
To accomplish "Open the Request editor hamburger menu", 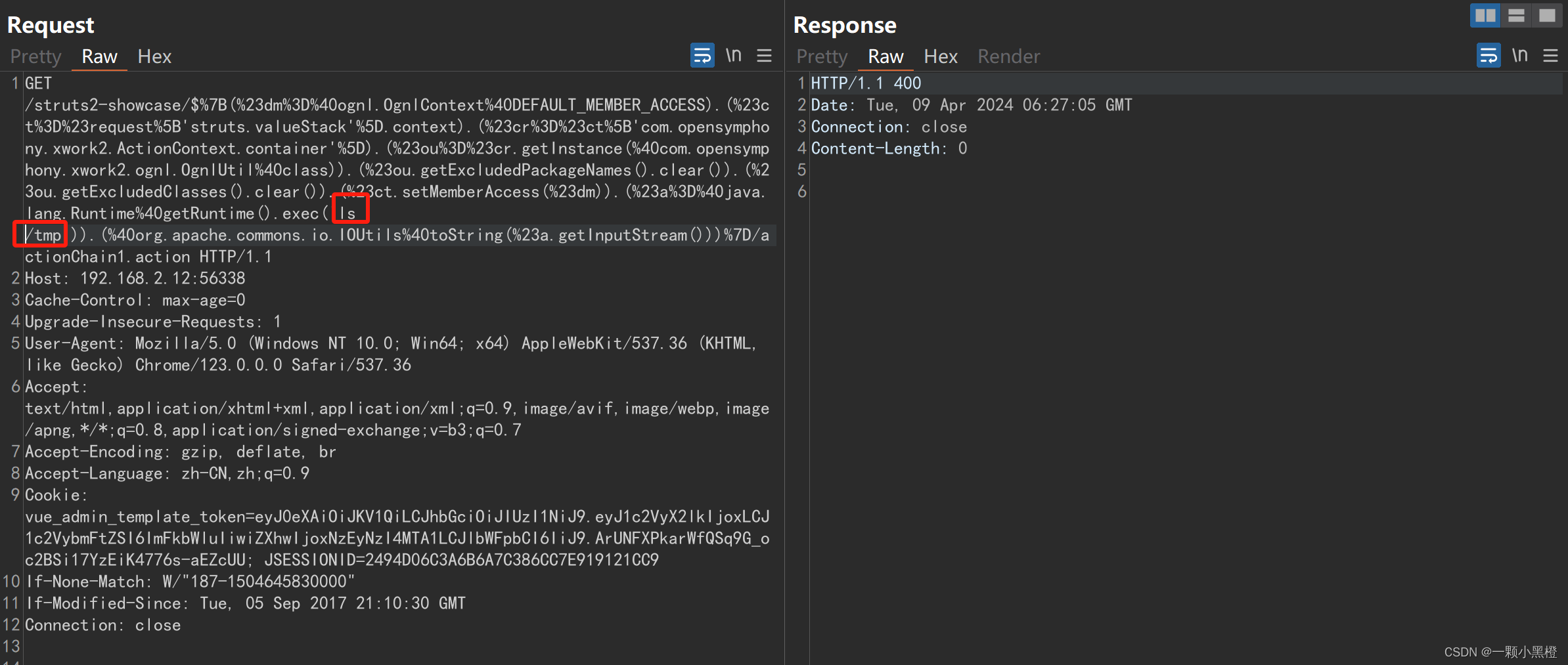I will (764, 56).
